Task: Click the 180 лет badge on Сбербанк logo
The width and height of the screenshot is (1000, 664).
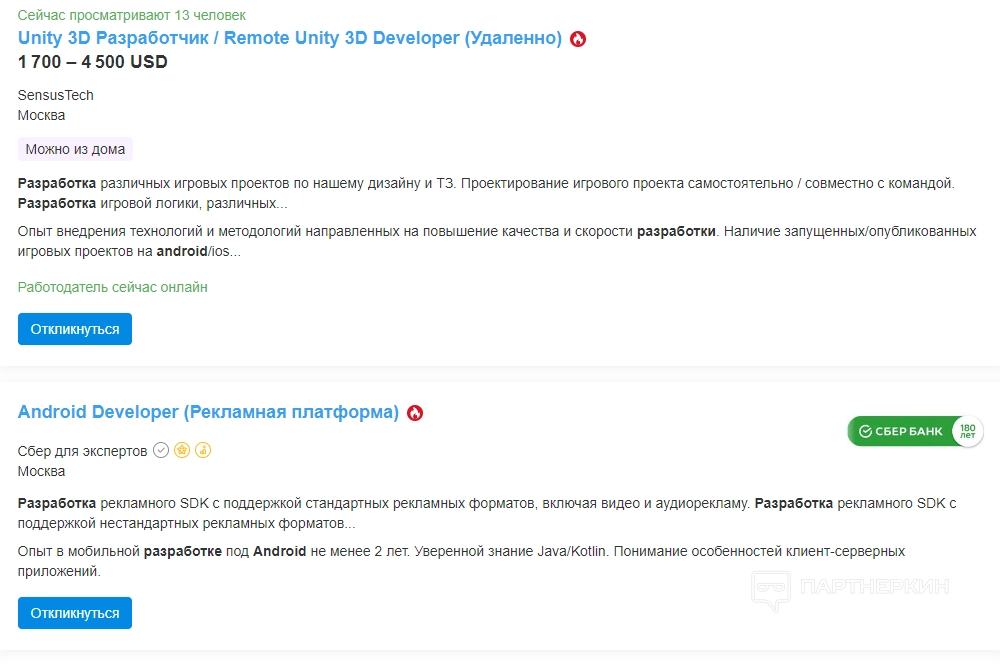Action: 967,432
